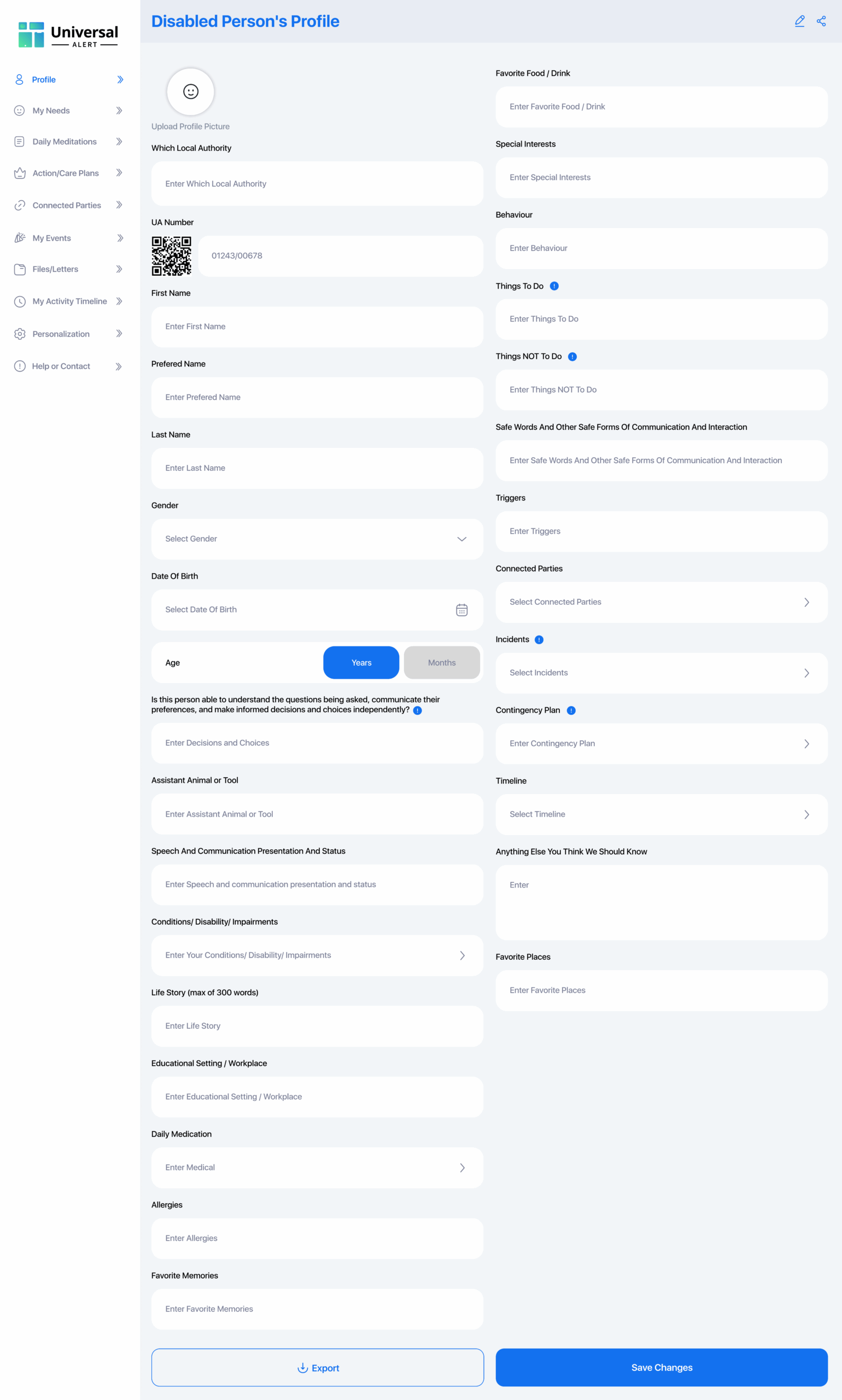Click the info icon beside Incidents label
This screenshot has height=1400, width=842.
[x=539, y=639]
